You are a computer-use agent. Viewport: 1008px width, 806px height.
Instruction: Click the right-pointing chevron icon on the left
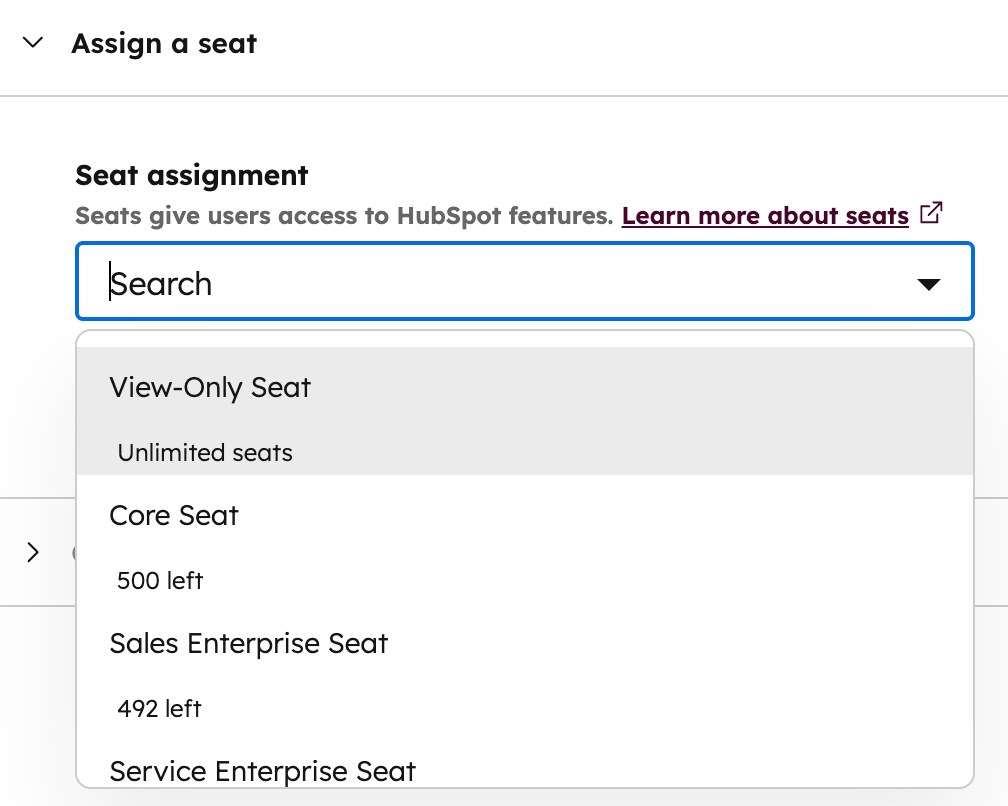33,552
